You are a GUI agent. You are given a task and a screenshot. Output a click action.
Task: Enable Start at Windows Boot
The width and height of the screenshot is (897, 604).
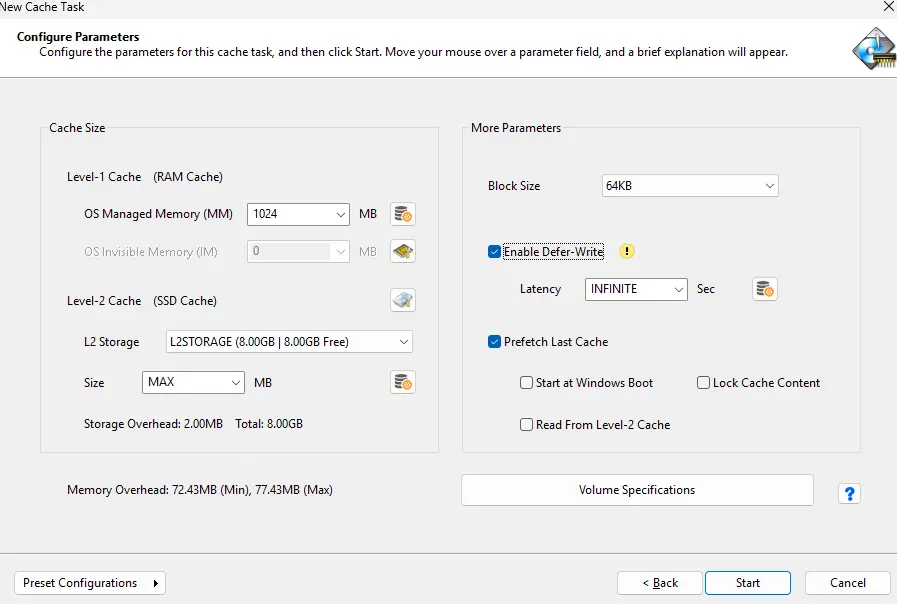526,383
